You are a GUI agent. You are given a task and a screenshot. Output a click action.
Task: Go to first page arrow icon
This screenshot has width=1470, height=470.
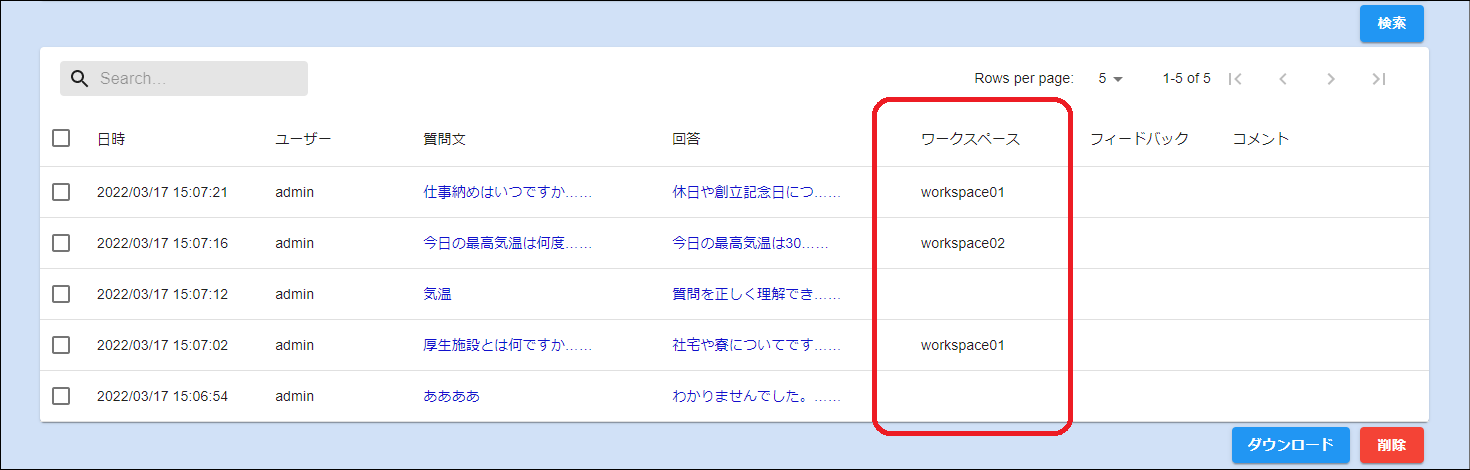(x=1235, y=79)
